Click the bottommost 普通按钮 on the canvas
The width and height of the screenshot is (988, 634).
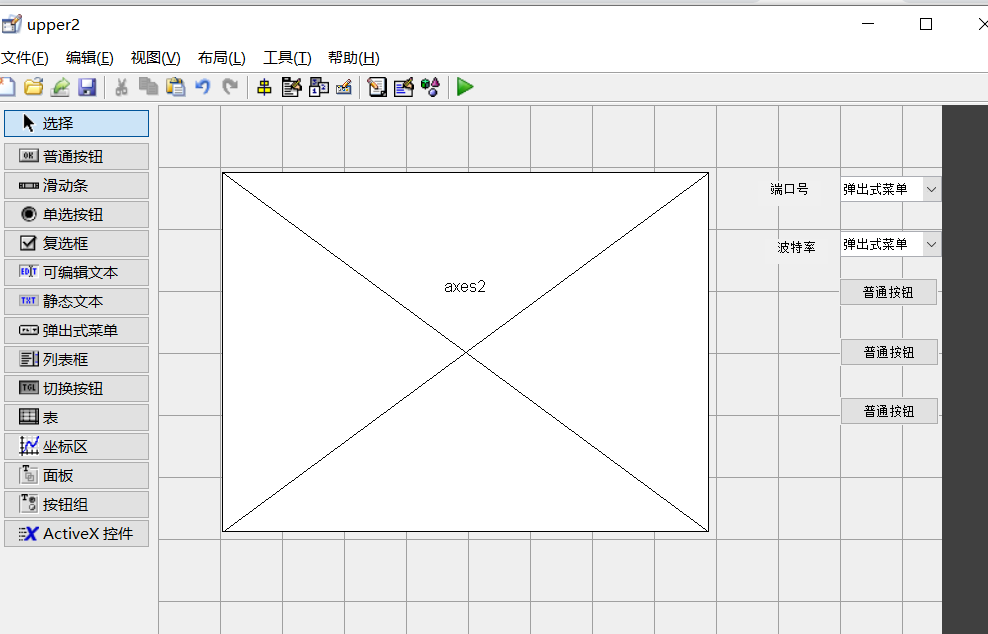tap(888, 411)
